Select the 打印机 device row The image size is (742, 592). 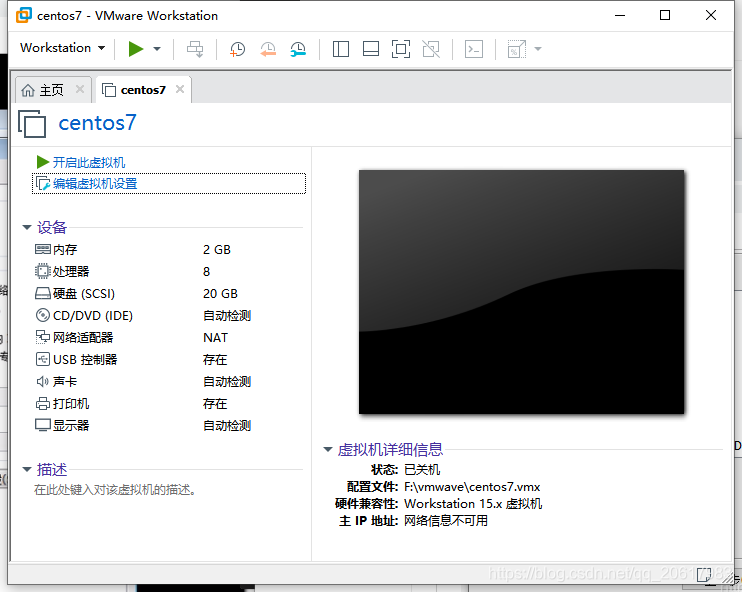pos(168,404)
